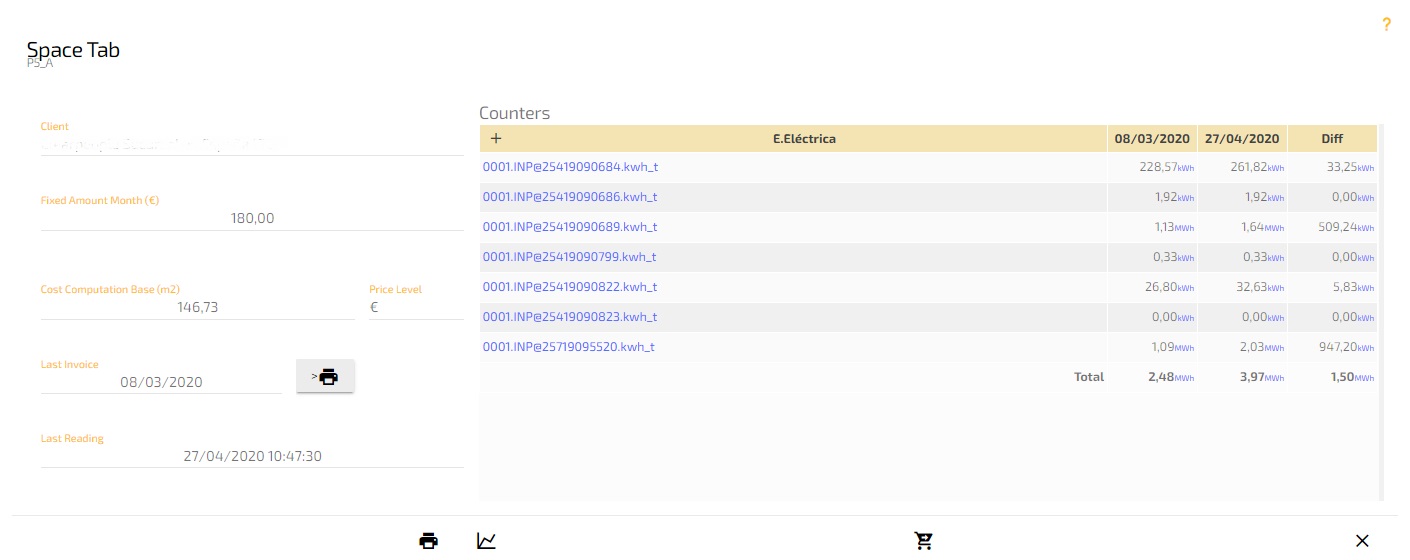
Task: Click the yellow help question mark icon
Action: click(x=1386, y=25)
